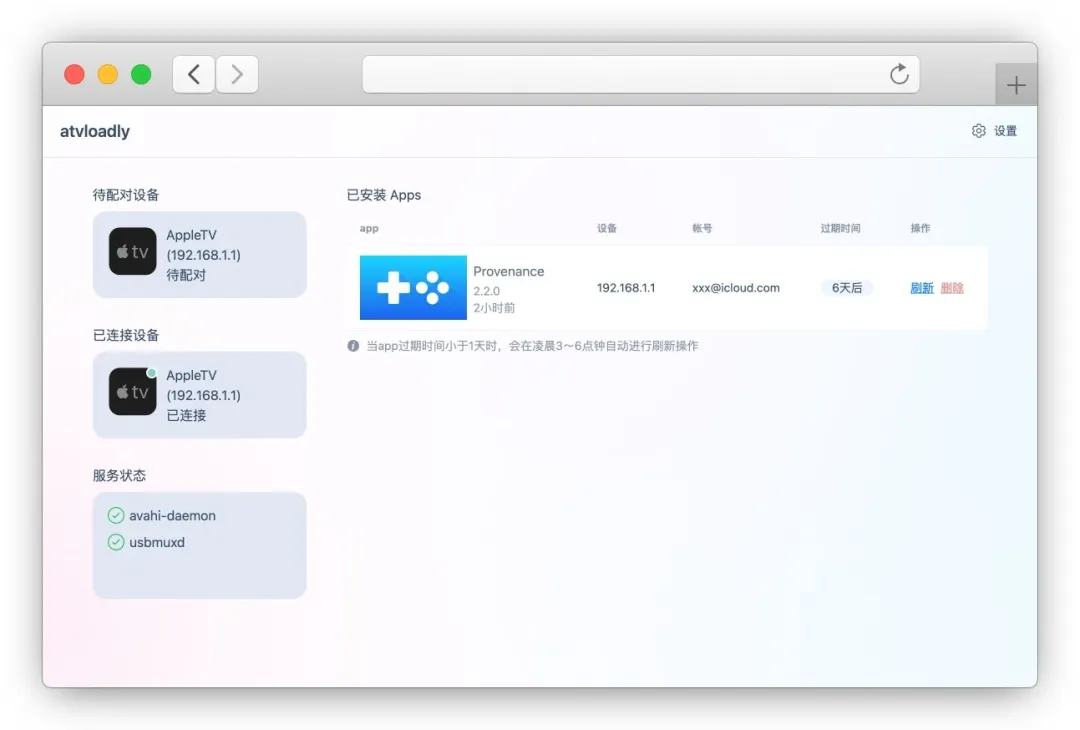Click the 2小时前 install time
The width and height of the screenshot is (1080, 730).
(x=494, y=308)
